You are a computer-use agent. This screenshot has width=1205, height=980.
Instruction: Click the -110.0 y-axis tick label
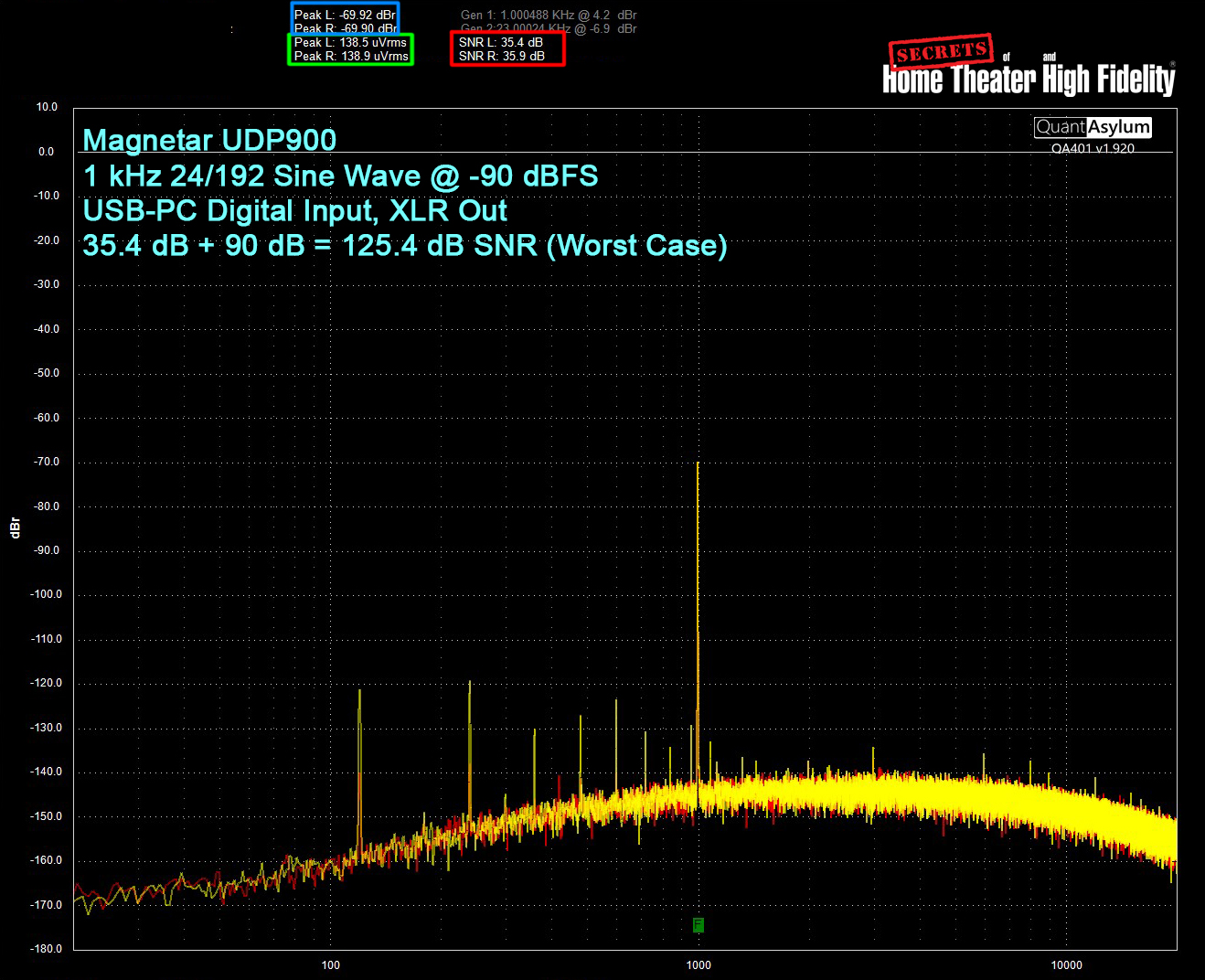pos(46,639)
